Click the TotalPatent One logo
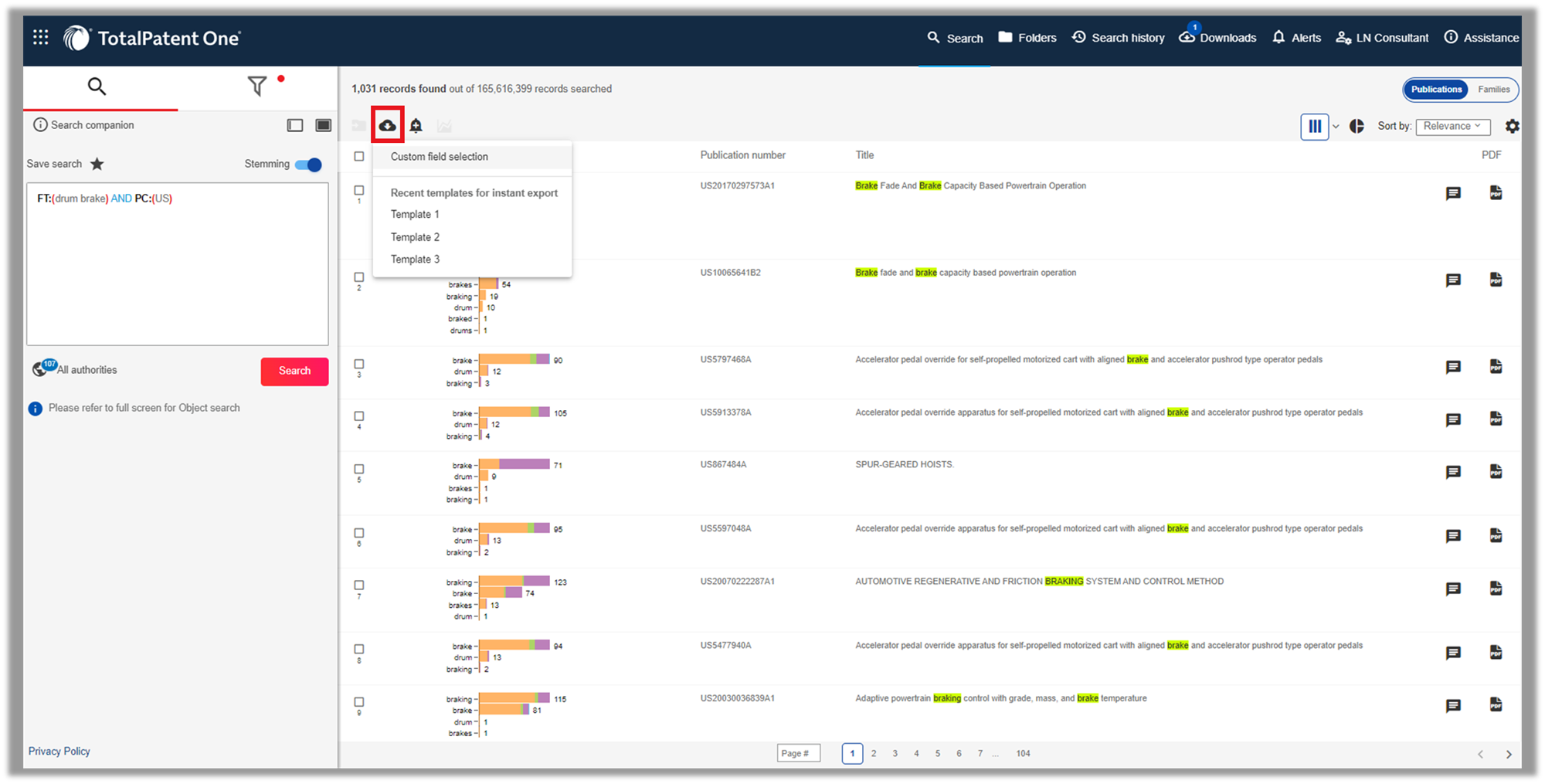Viewport: 1545px width, 784px height. (x=152, y=38)
